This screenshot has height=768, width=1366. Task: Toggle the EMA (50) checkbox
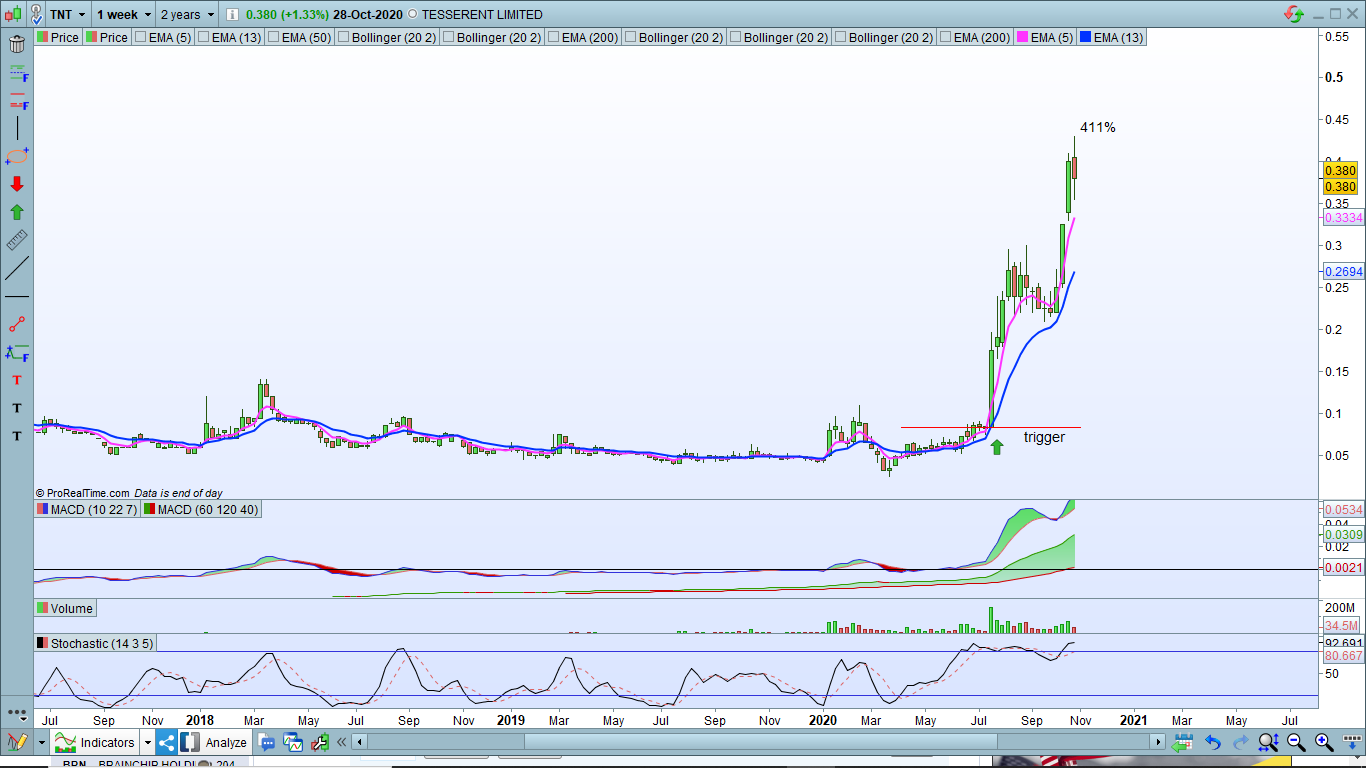click(x=274, y=37)
